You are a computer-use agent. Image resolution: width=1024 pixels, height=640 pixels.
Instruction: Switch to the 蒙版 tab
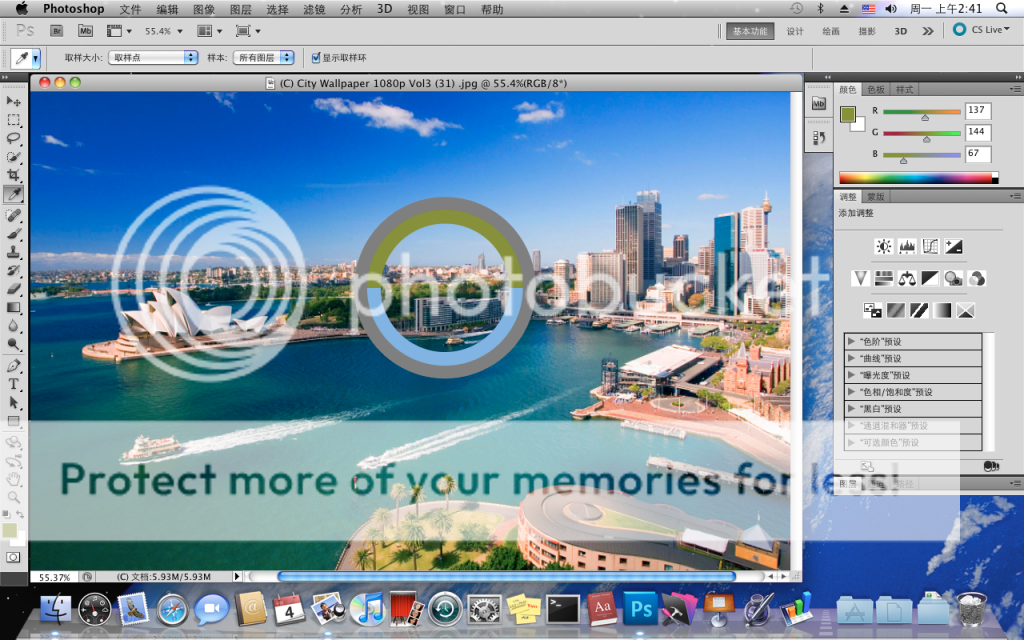point(876,197)
